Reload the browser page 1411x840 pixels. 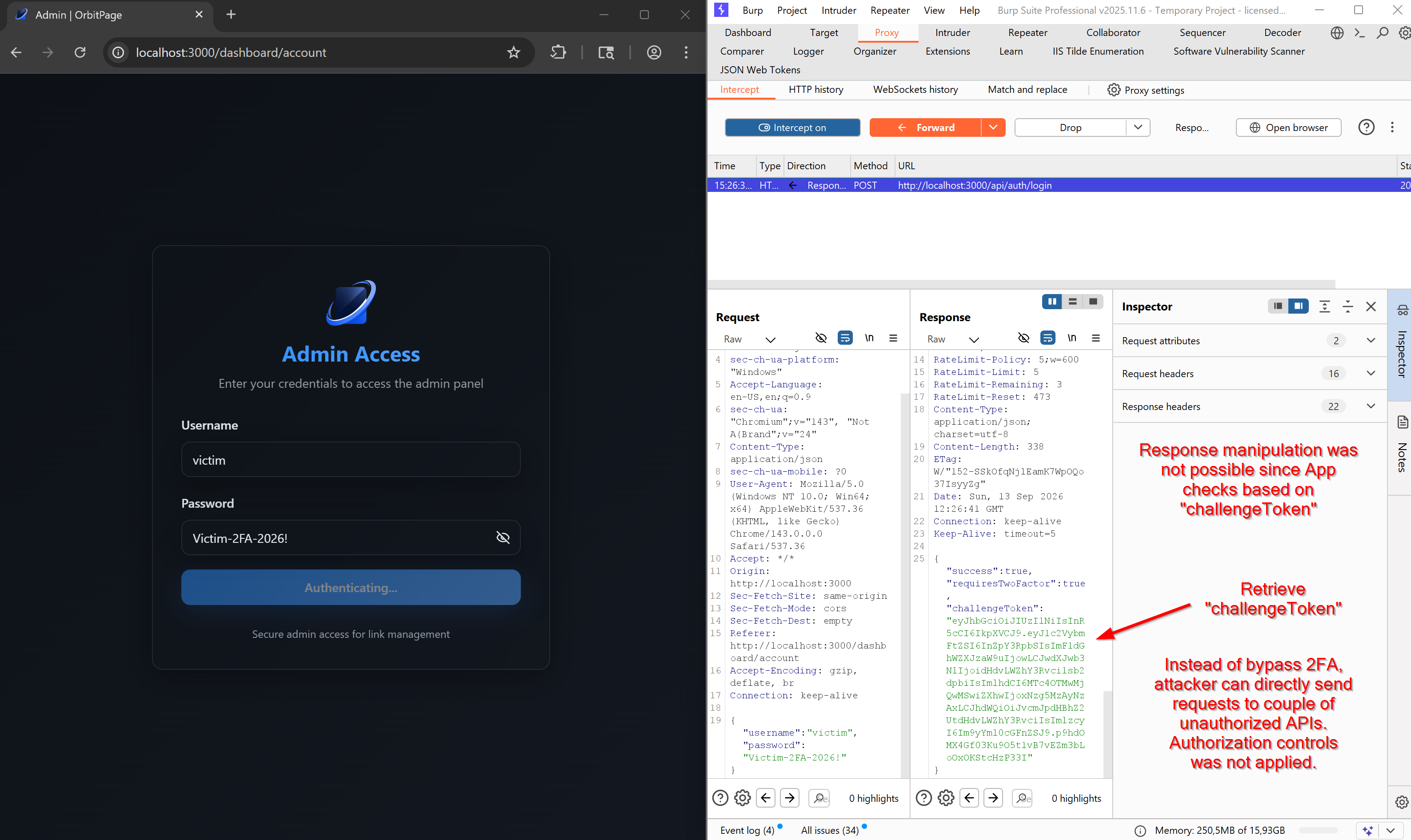[80, 52]
